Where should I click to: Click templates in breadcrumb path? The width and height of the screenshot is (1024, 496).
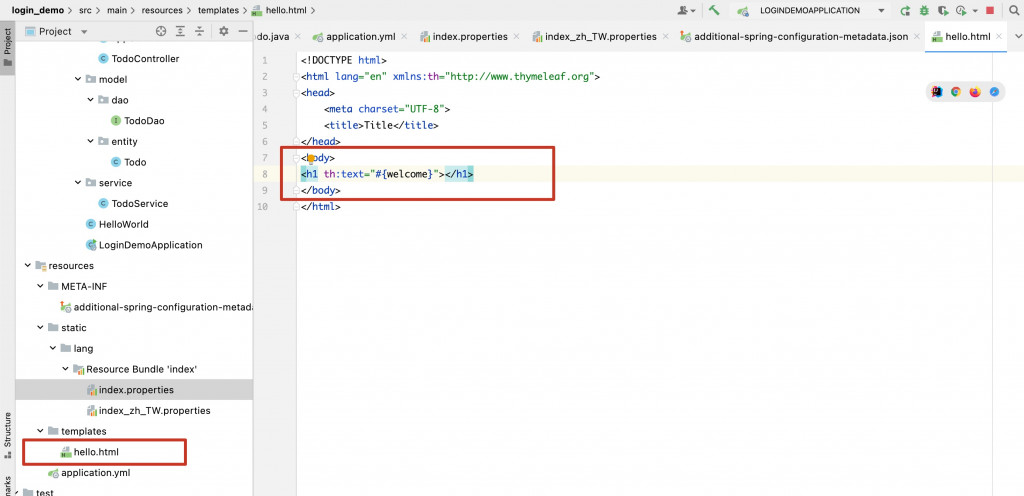218,10
